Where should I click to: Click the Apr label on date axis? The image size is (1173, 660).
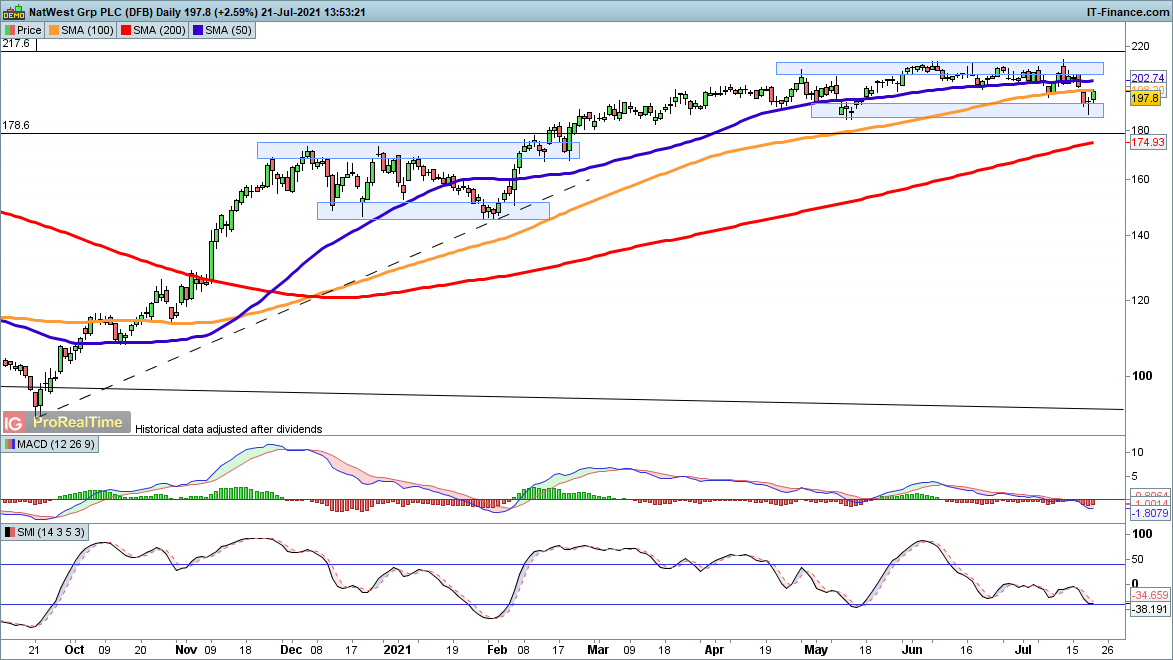click(x=714, y=650)
